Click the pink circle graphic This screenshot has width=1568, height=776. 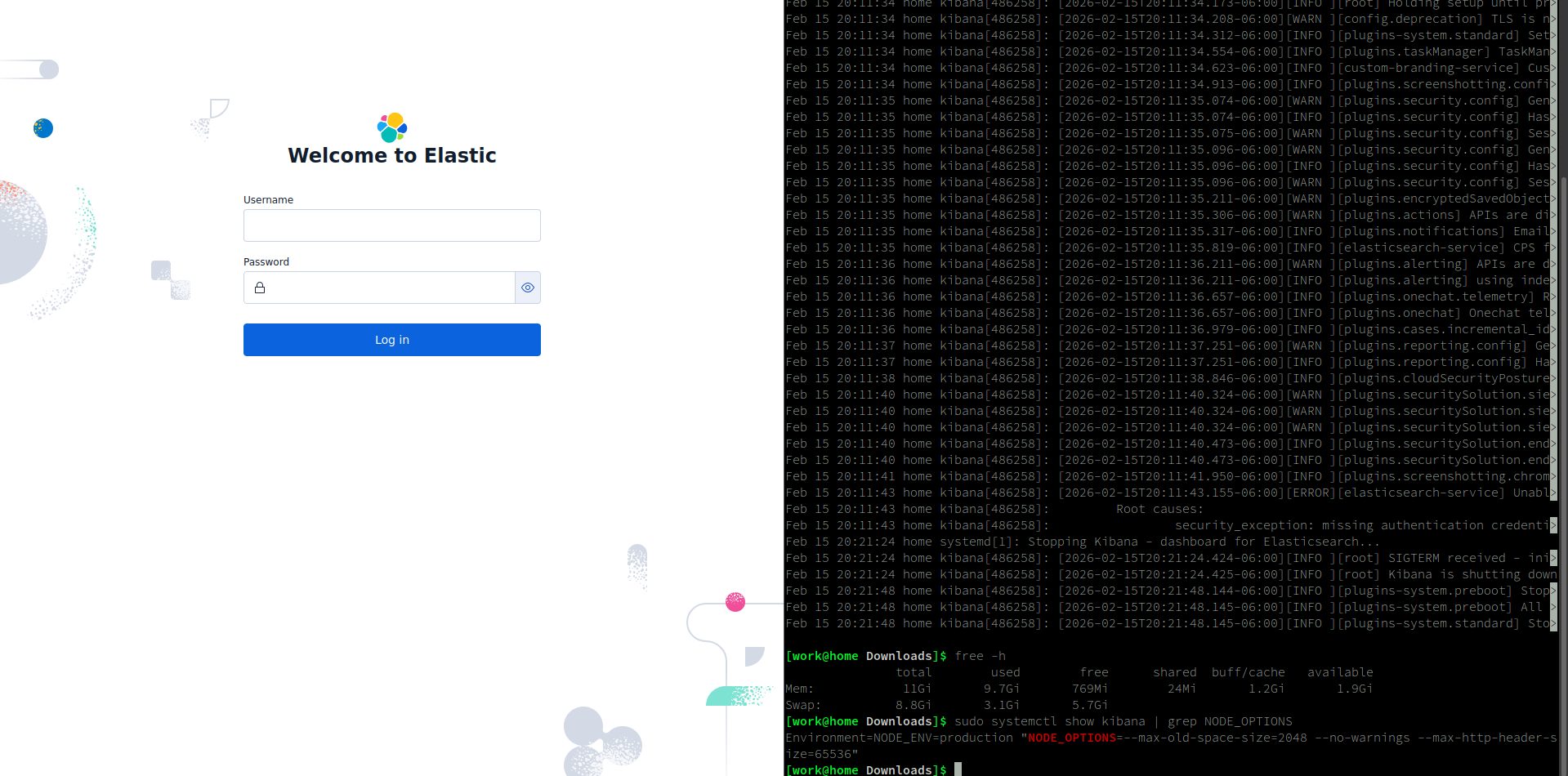click(x=735, y=602)
